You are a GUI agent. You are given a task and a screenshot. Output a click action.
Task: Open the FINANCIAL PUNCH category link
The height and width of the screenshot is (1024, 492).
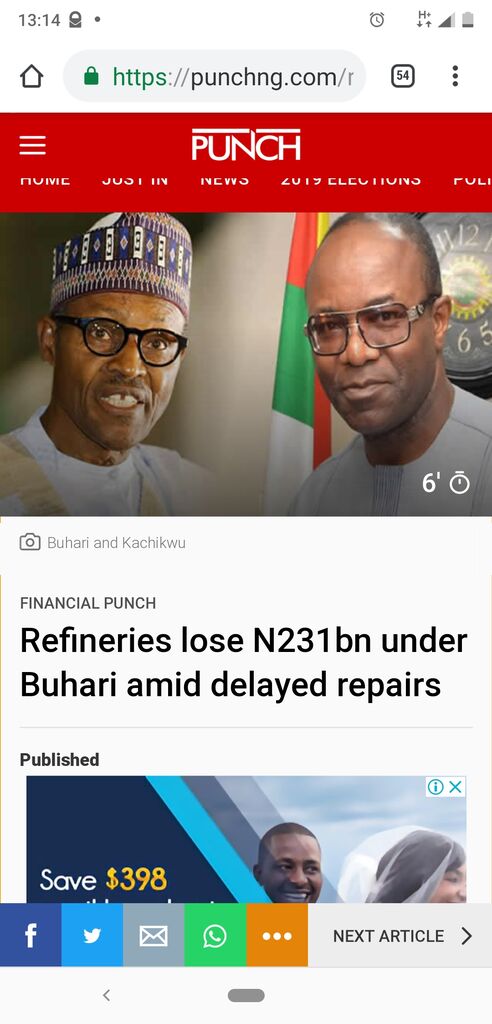[x=88, y=603]
